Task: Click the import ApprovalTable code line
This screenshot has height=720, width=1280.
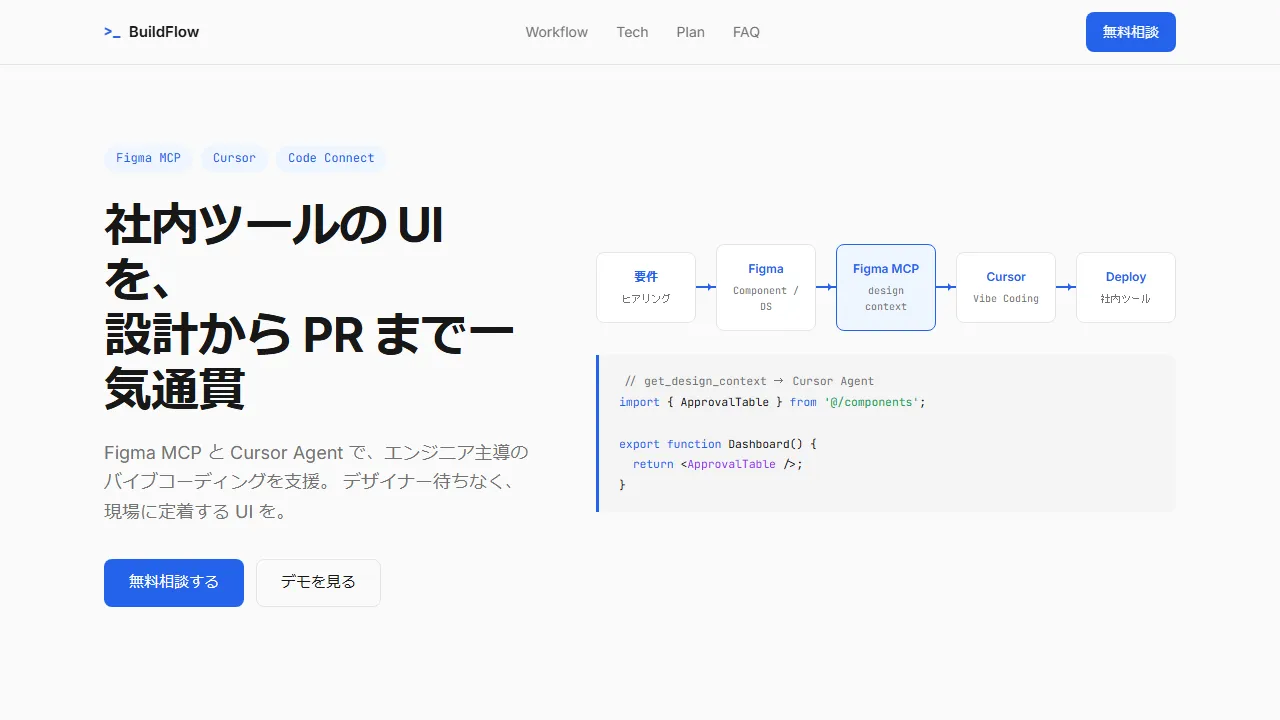Action: (x=772, y=402)
